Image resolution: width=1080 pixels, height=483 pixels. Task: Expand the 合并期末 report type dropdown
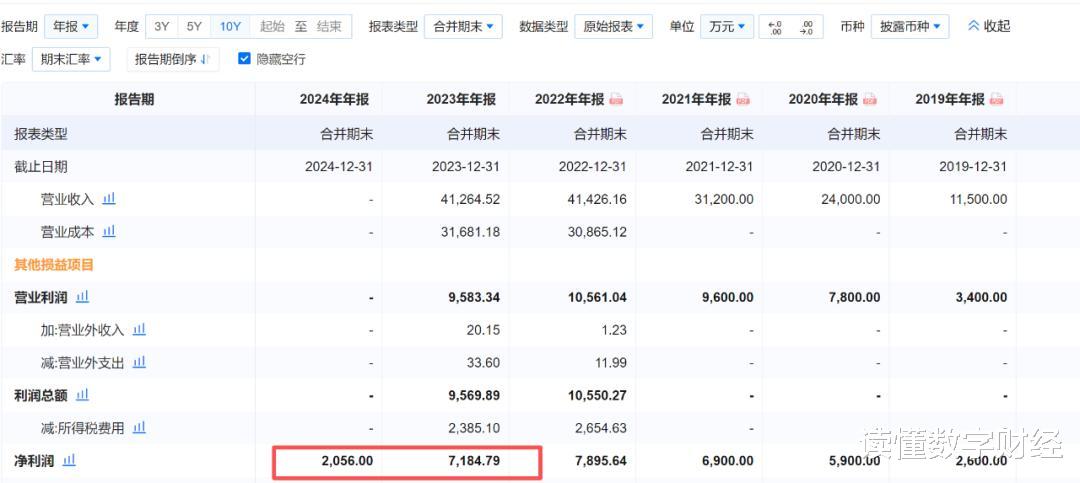[463, 26]
